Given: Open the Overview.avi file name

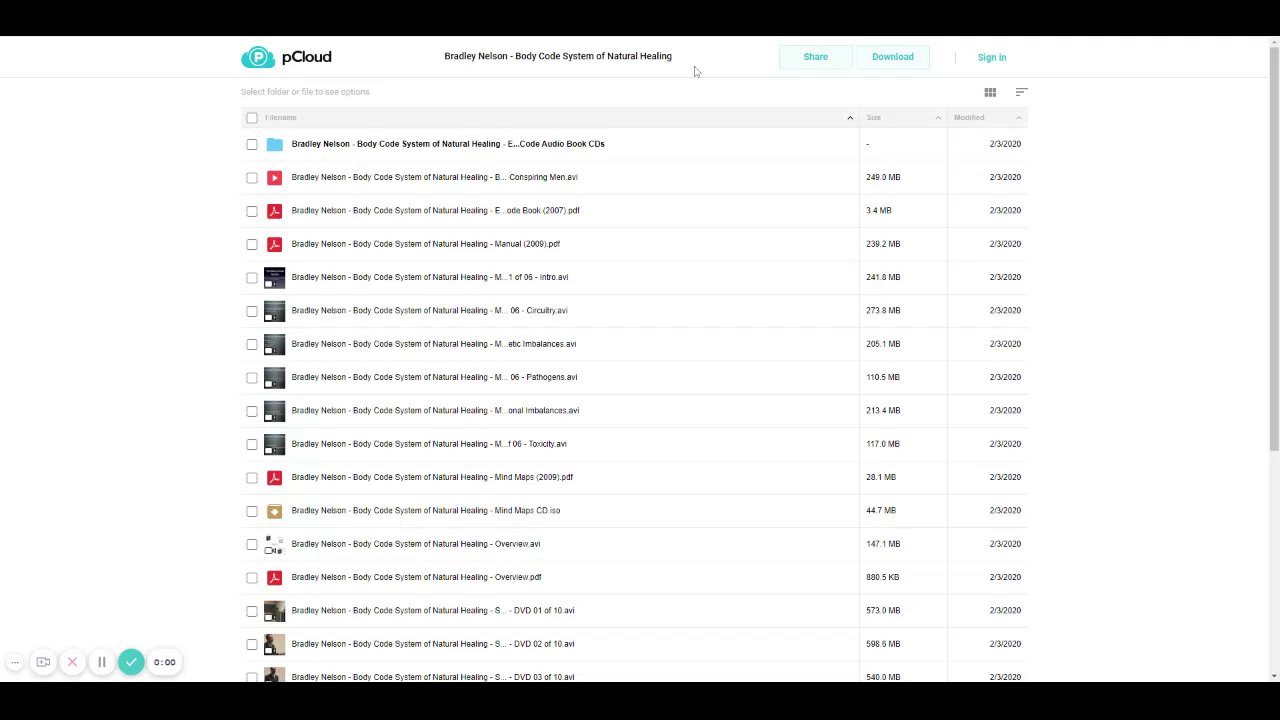Looking at the screenshot, I should point(416,544).
